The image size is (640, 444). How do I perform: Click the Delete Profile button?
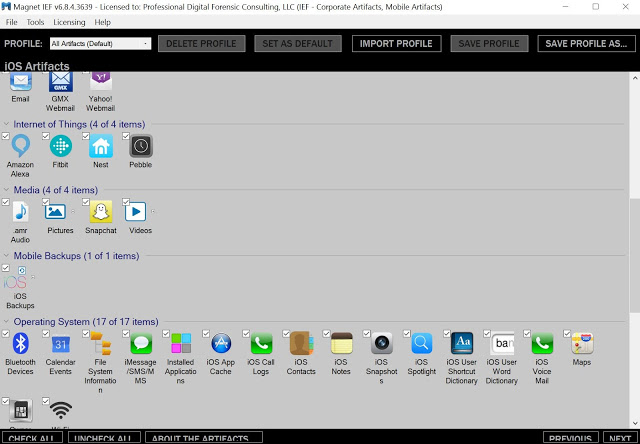pos(201,44)
